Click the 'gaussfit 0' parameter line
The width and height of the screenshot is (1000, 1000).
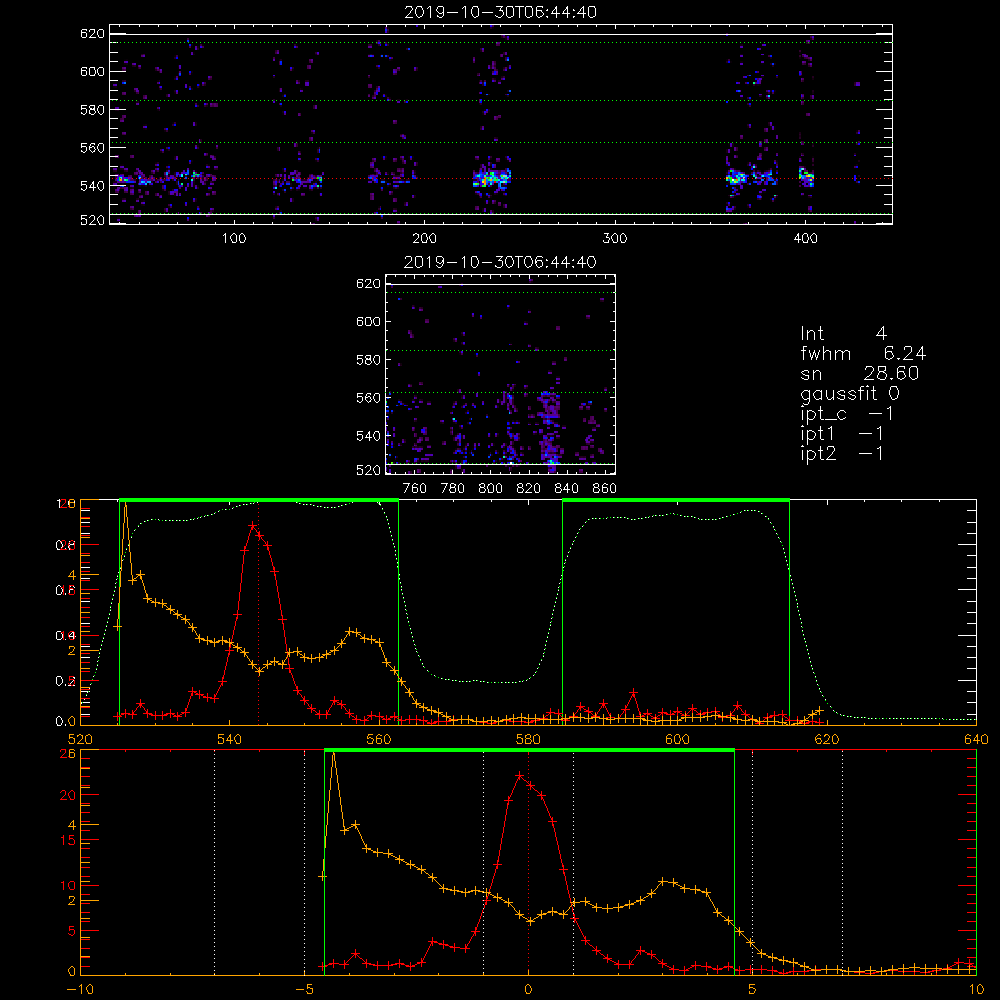pos(850,393)
